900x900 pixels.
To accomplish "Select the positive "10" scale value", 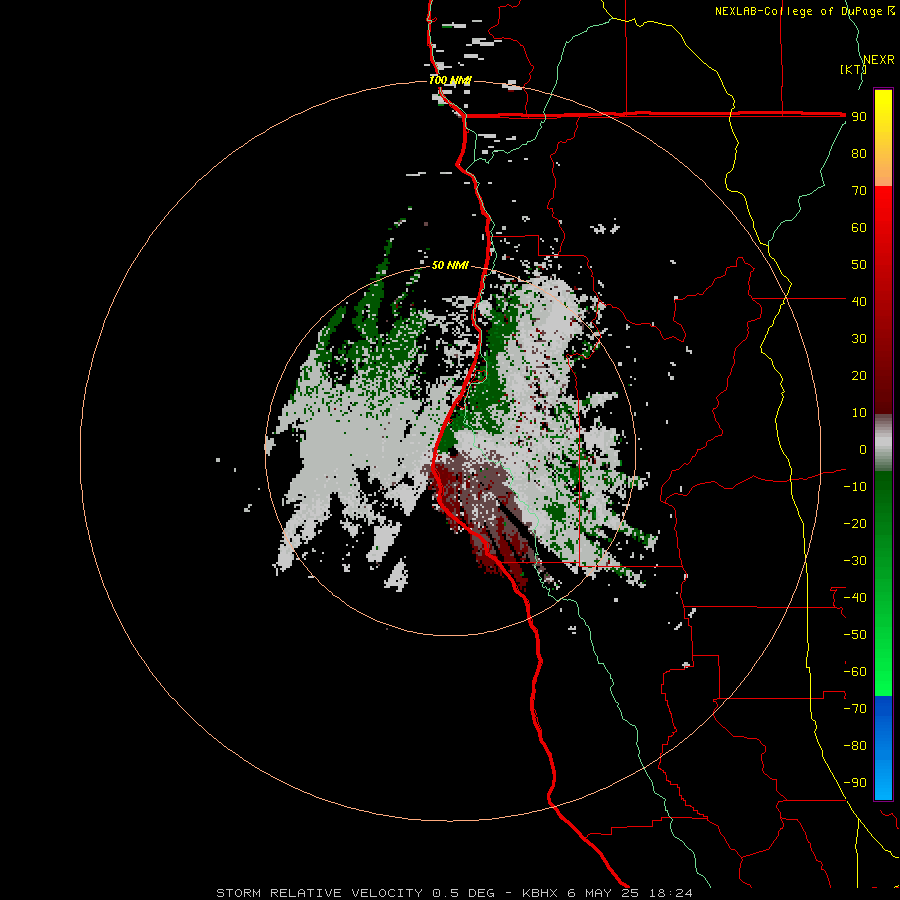I will coord(859,413).
